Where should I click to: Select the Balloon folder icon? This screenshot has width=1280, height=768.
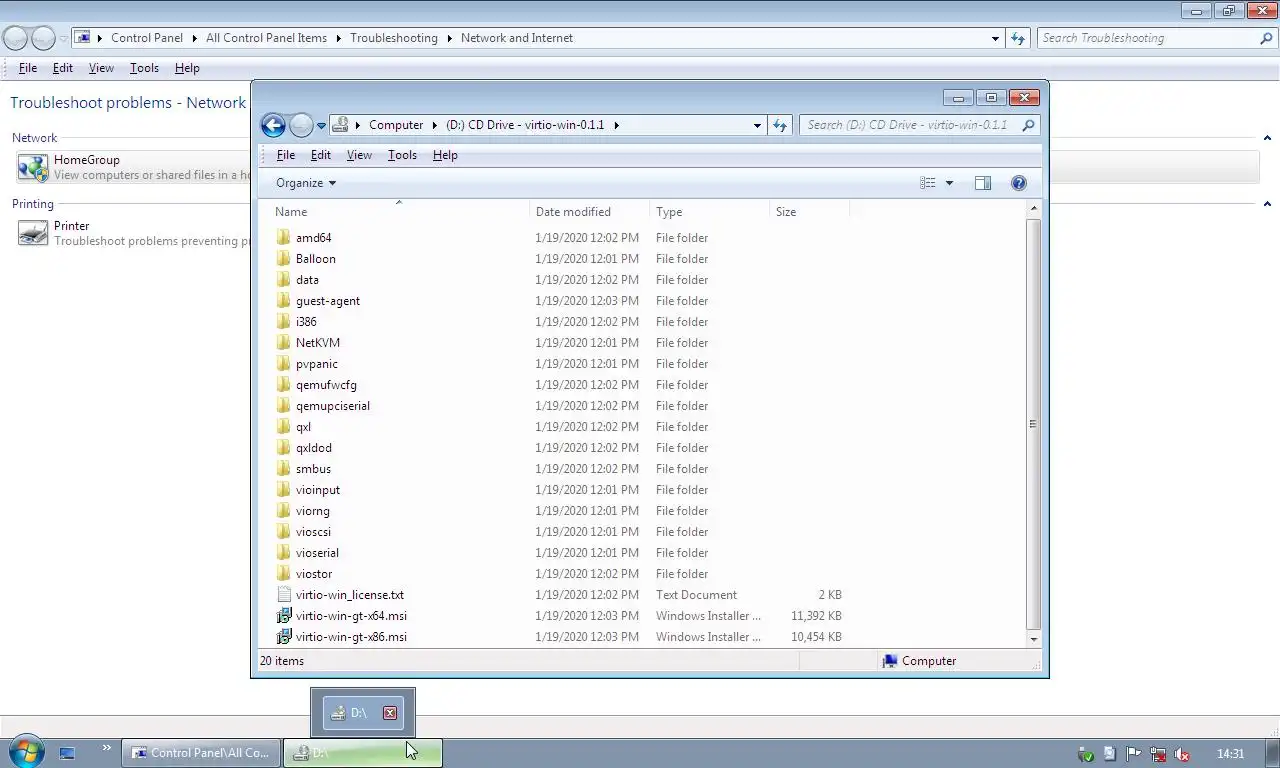(x=284, y=259)
